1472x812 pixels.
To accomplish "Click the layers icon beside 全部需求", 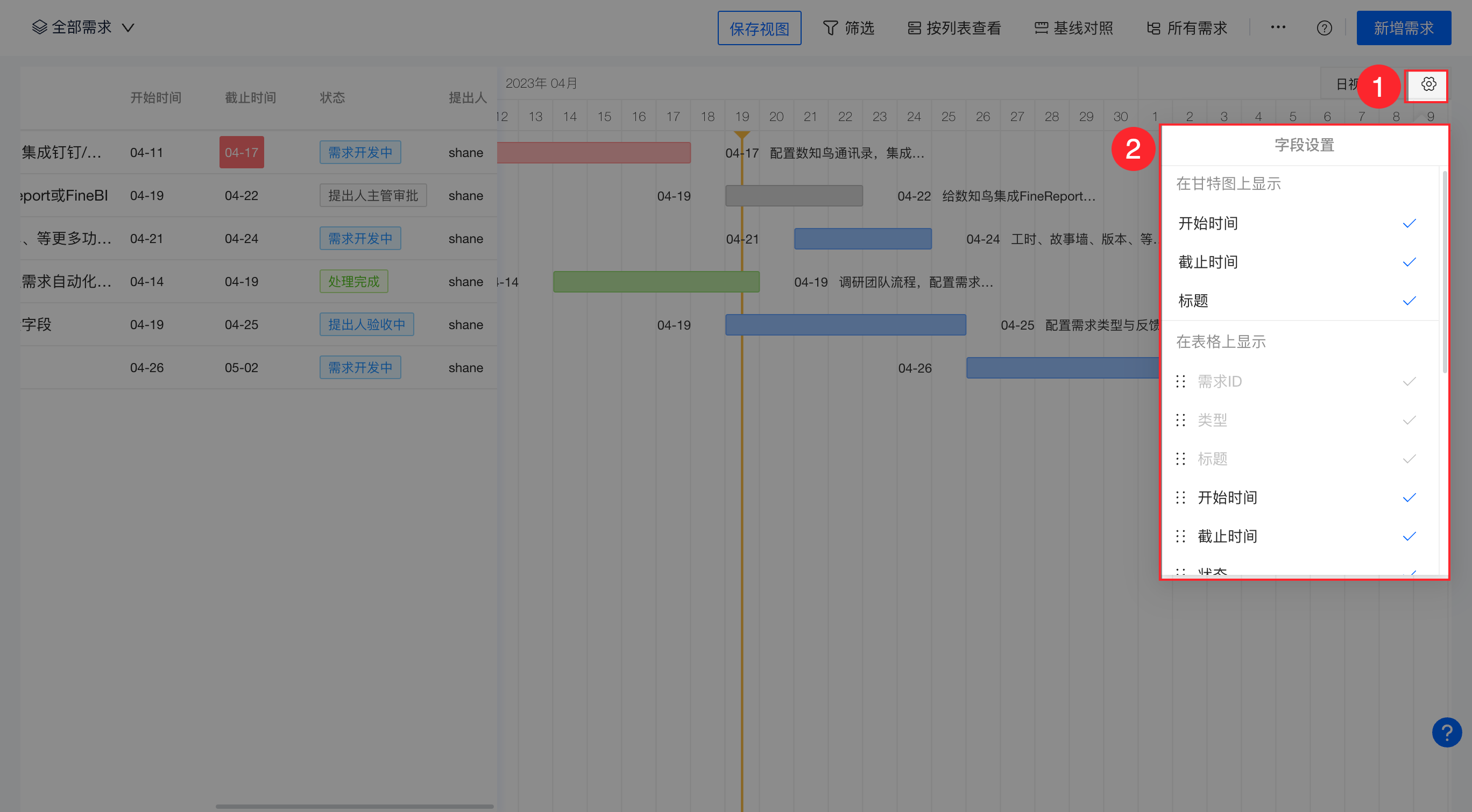I will pos(39,27).
